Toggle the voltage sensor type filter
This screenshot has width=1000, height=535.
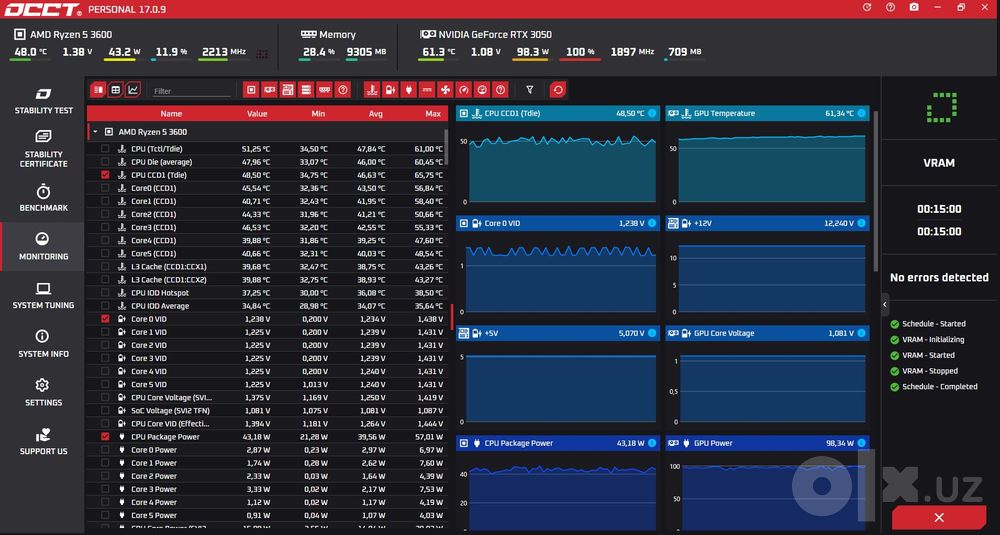(390, 90)
